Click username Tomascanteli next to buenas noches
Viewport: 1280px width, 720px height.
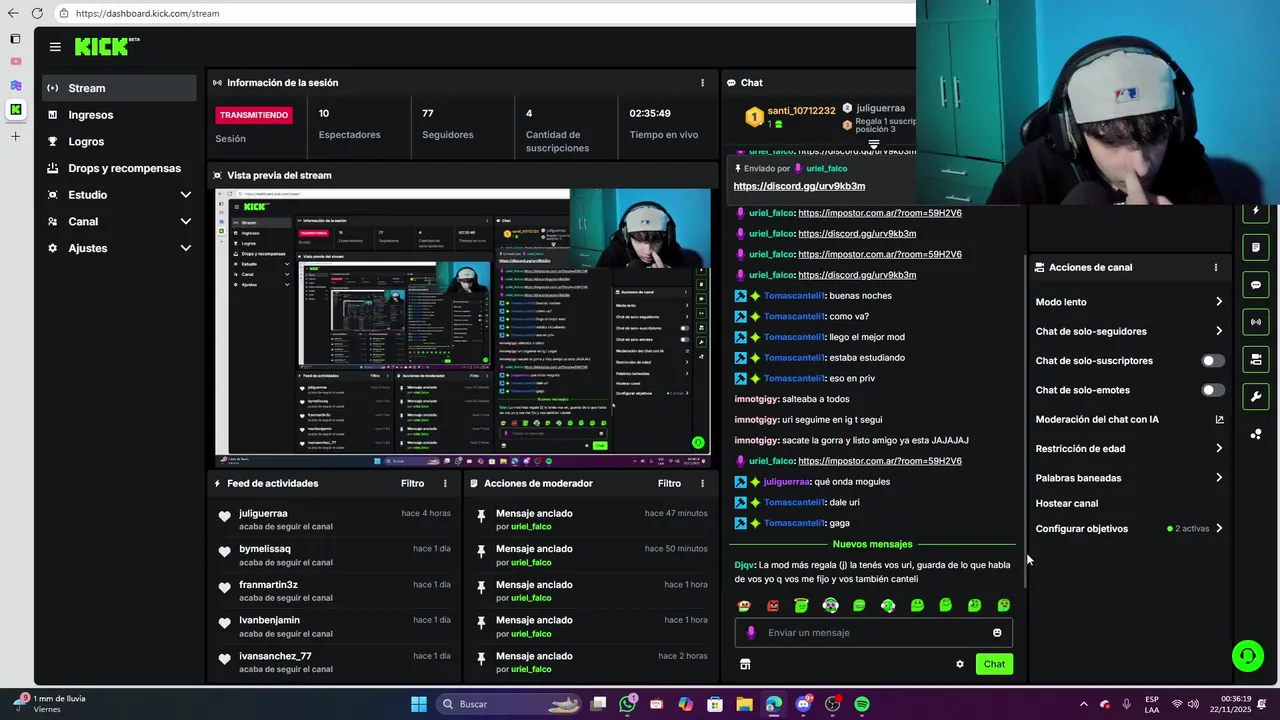793,296
